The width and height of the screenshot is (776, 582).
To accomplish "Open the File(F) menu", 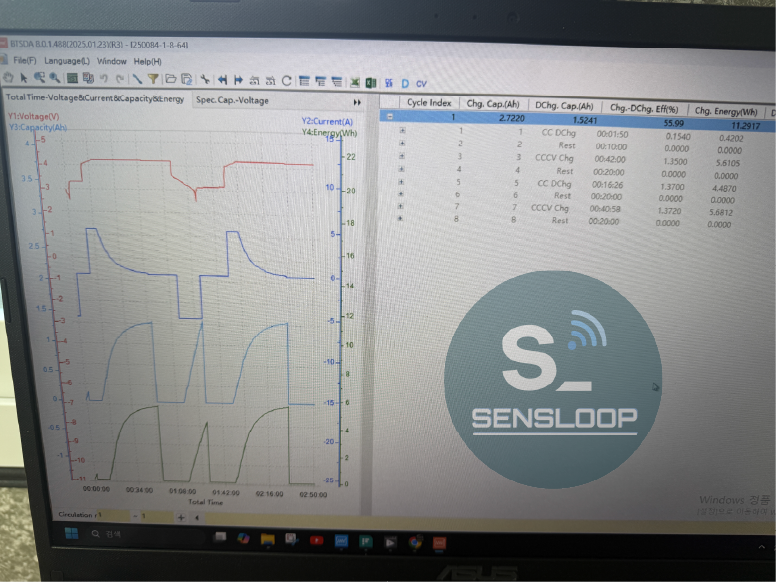I will [x=24, y=61].
